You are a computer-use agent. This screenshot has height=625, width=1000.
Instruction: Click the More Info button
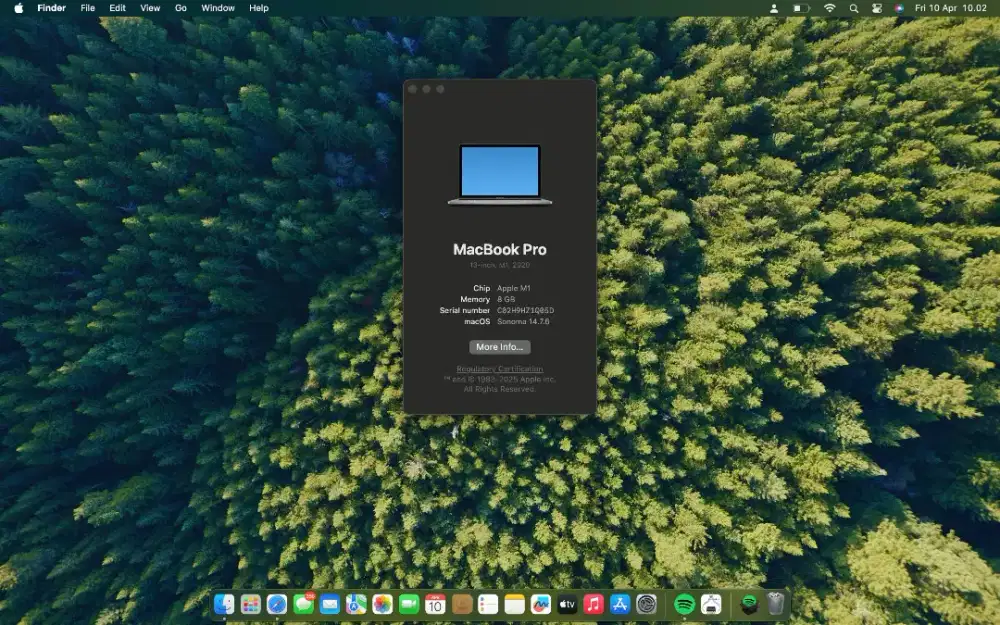(x=499, y=347)
